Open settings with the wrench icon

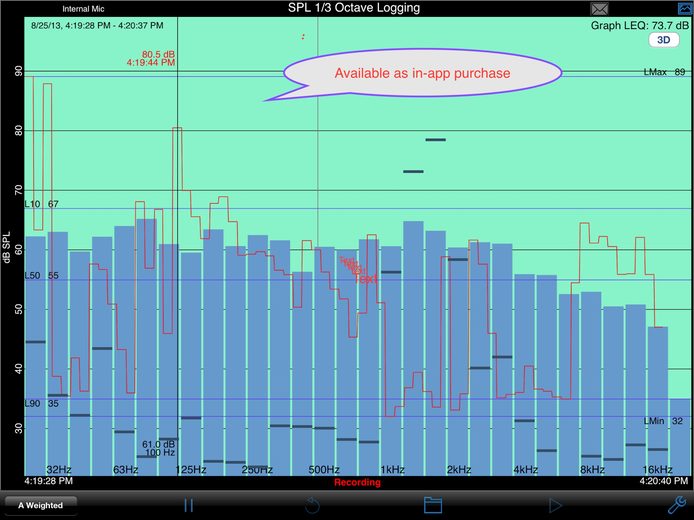676,505
